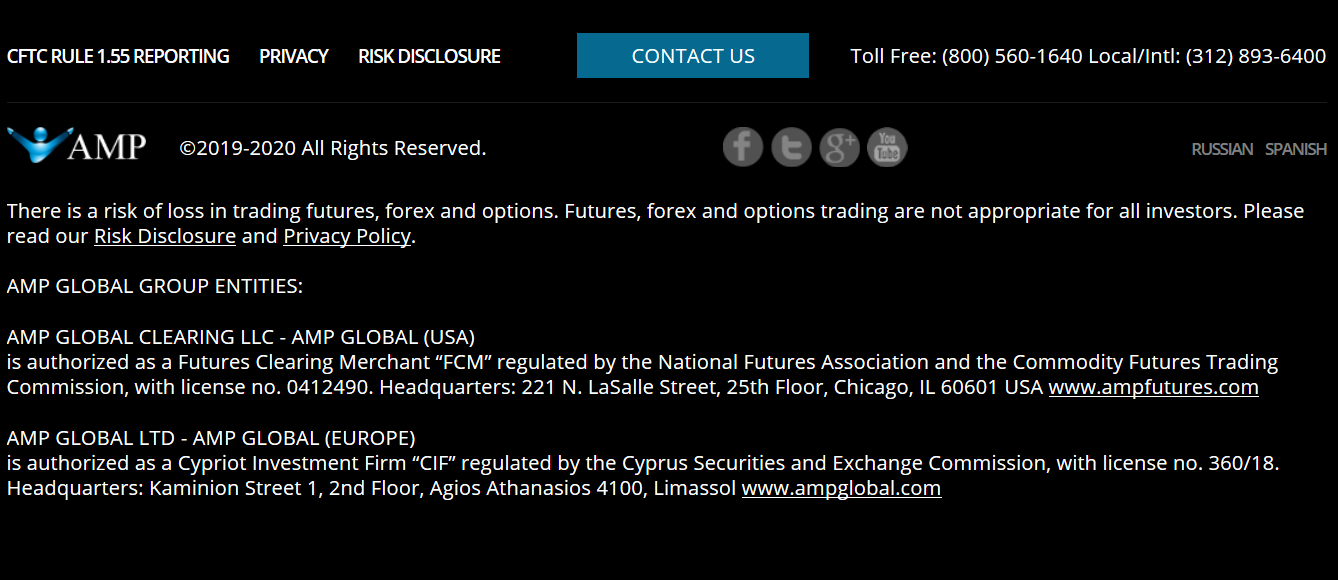1338x580 pixels.
Task: Click the ©2019-2020 All Rights Reserved text
Action: [x=333, y=148]
